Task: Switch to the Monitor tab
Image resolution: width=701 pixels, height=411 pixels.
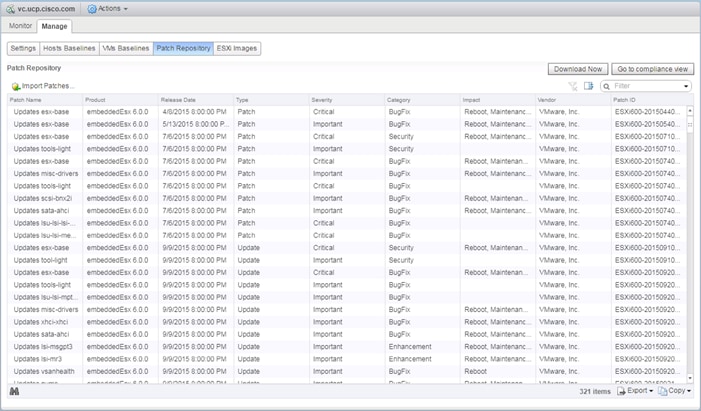Action: click(x=21, y=26)
